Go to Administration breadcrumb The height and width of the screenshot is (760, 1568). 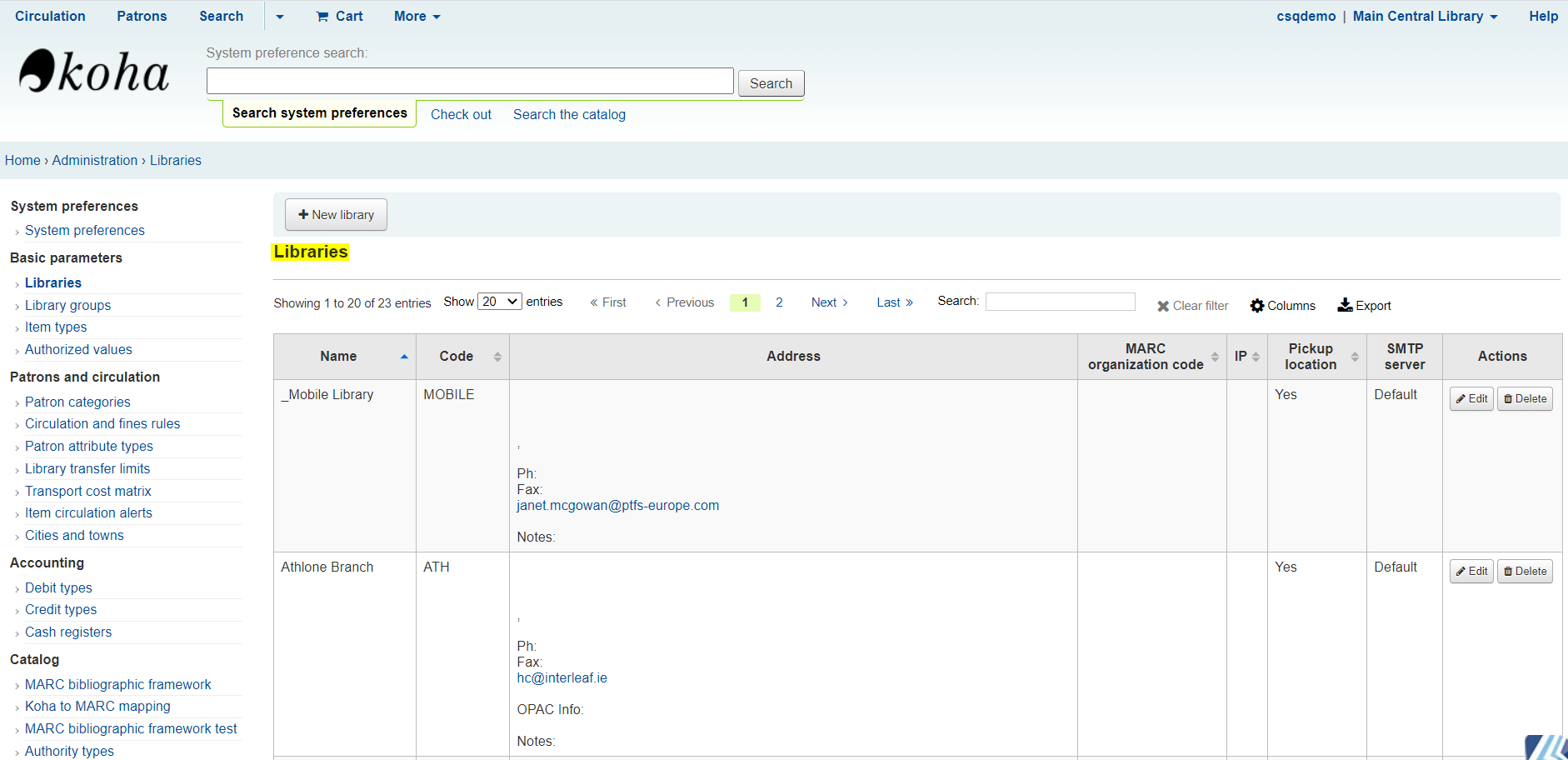95,161
